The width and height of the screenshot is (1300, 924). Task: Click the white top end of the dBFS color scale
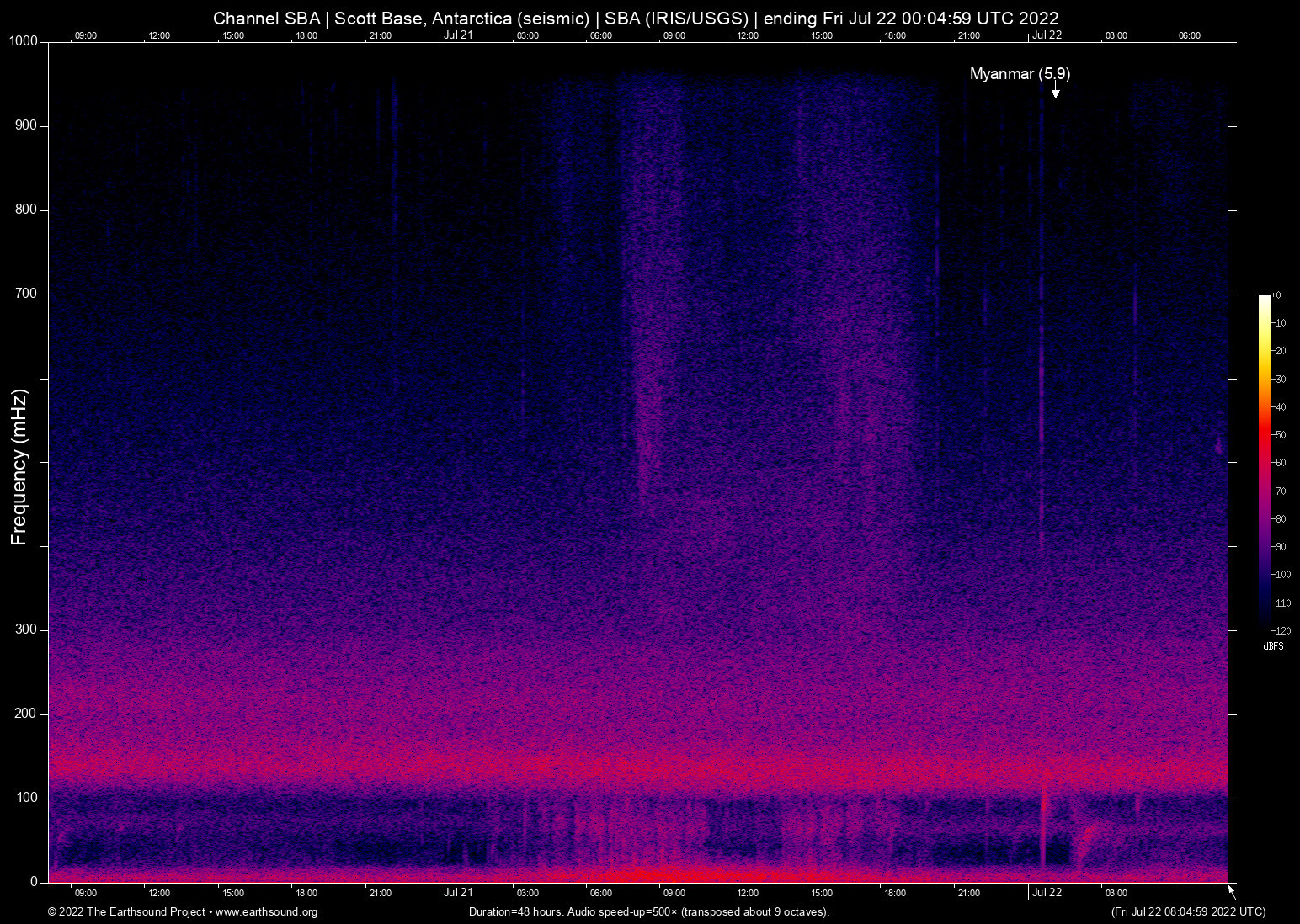click(1264, 298)
